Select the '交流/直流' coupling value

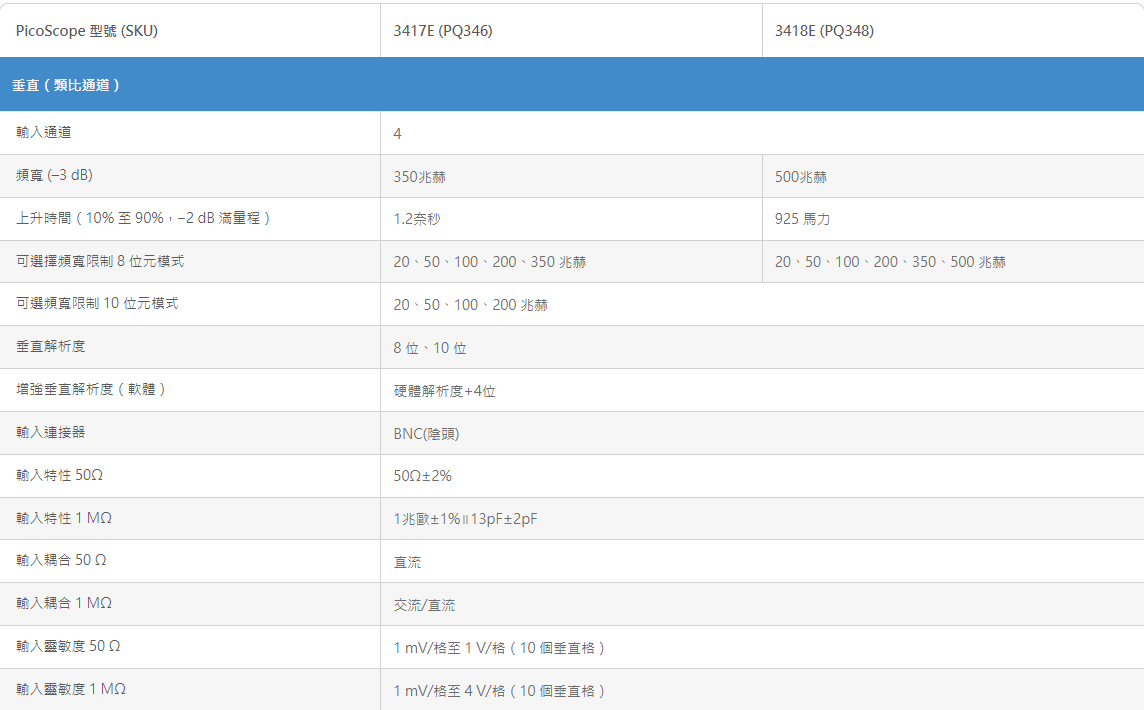point(424,605)
